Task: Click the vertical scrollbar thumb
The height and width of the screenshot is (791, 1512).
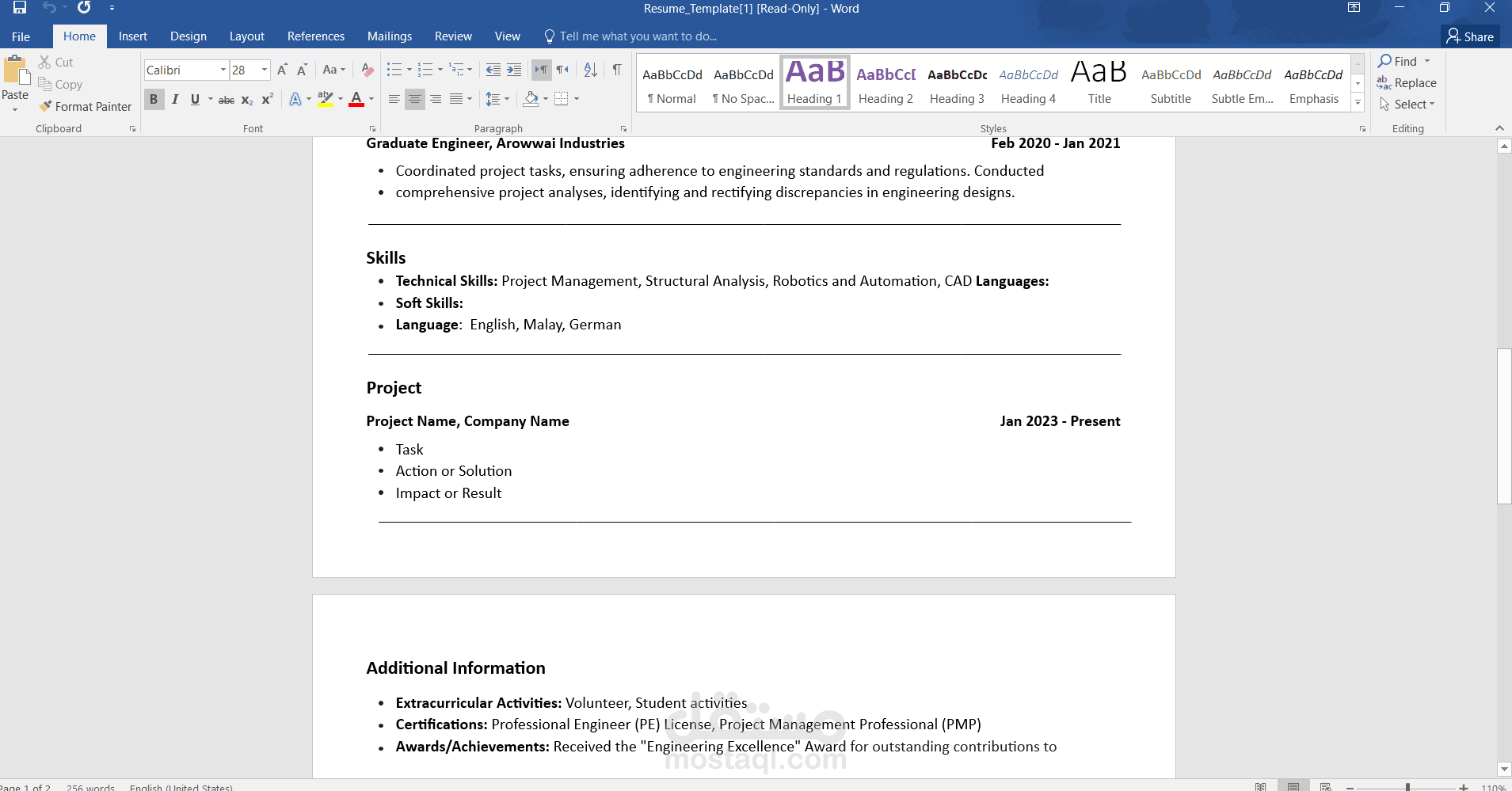Action: 1504,426
